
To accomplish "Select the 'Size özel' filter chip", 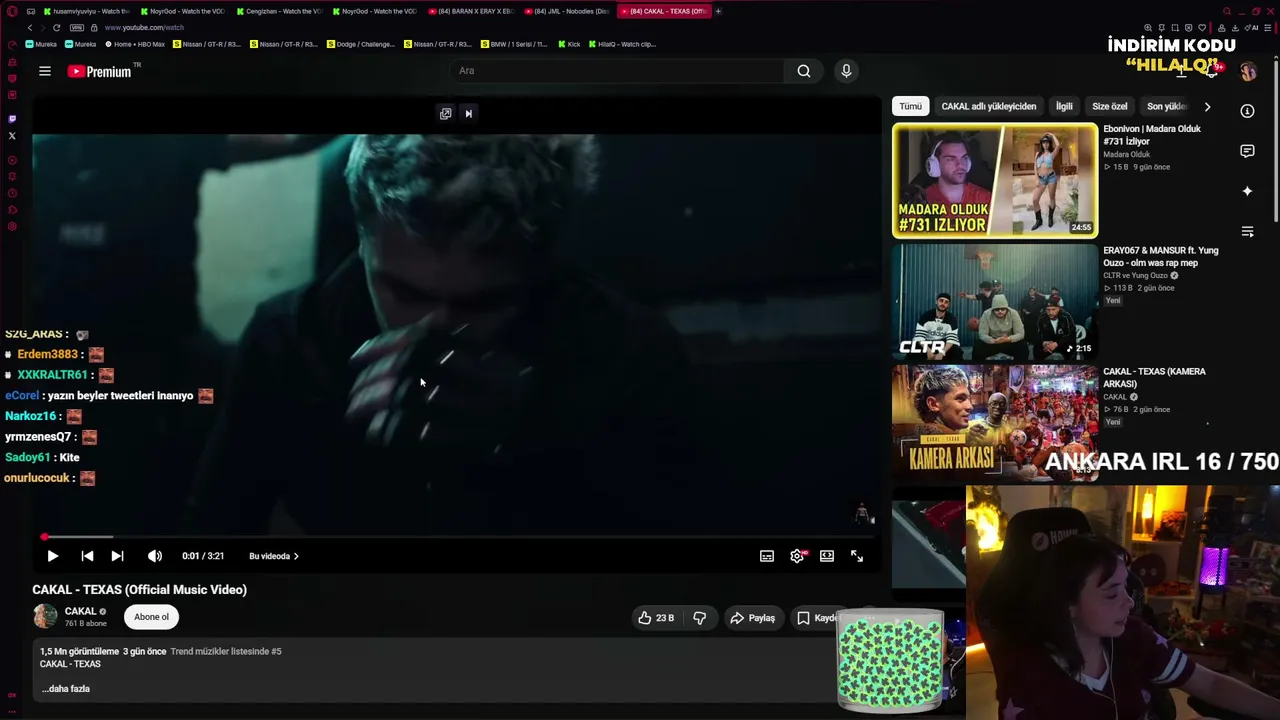I will pyautogui.click(x=1110, y=106).
